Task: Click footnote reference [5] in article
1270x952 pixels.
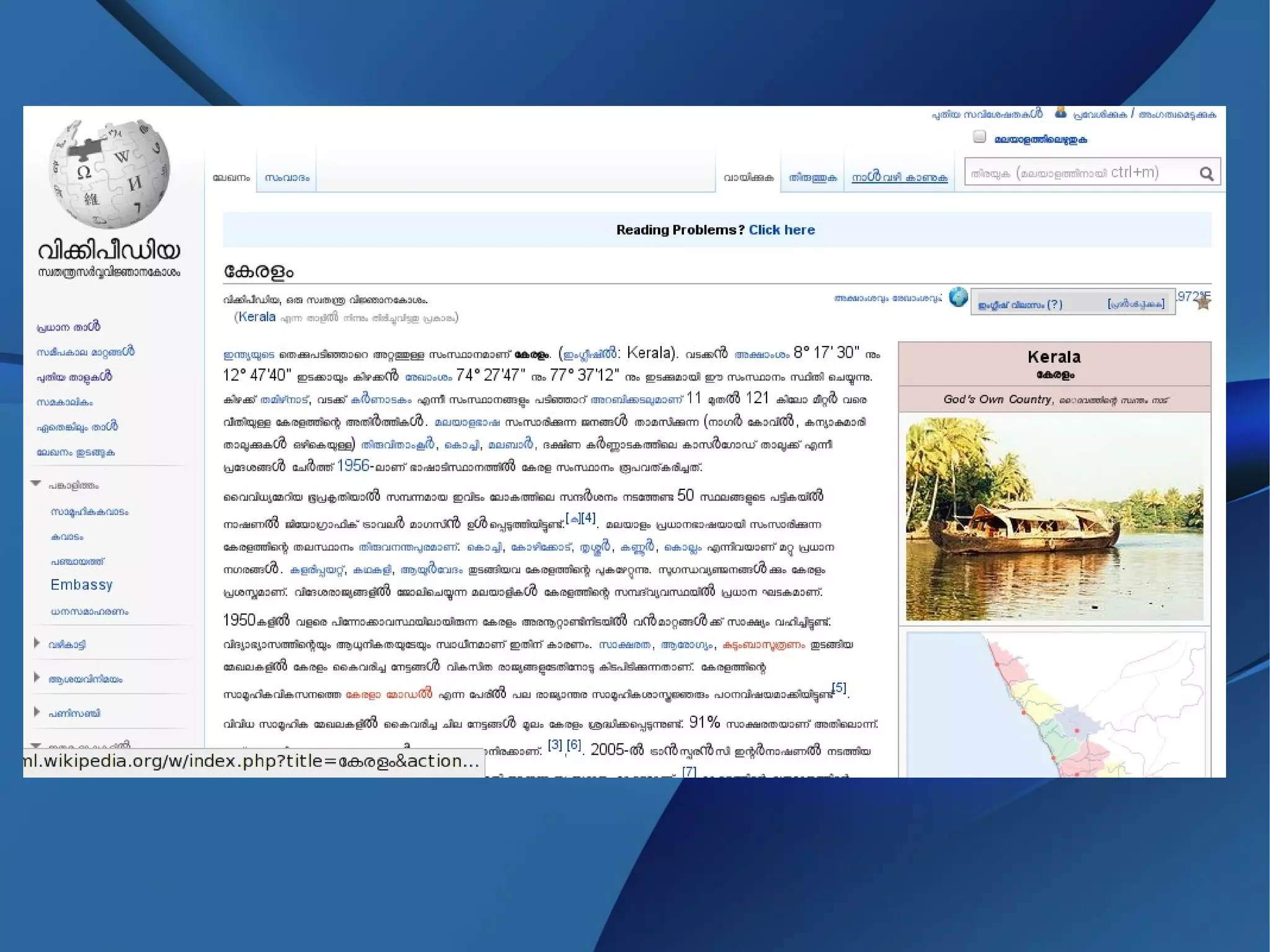Action: click(x=838, y=687)
